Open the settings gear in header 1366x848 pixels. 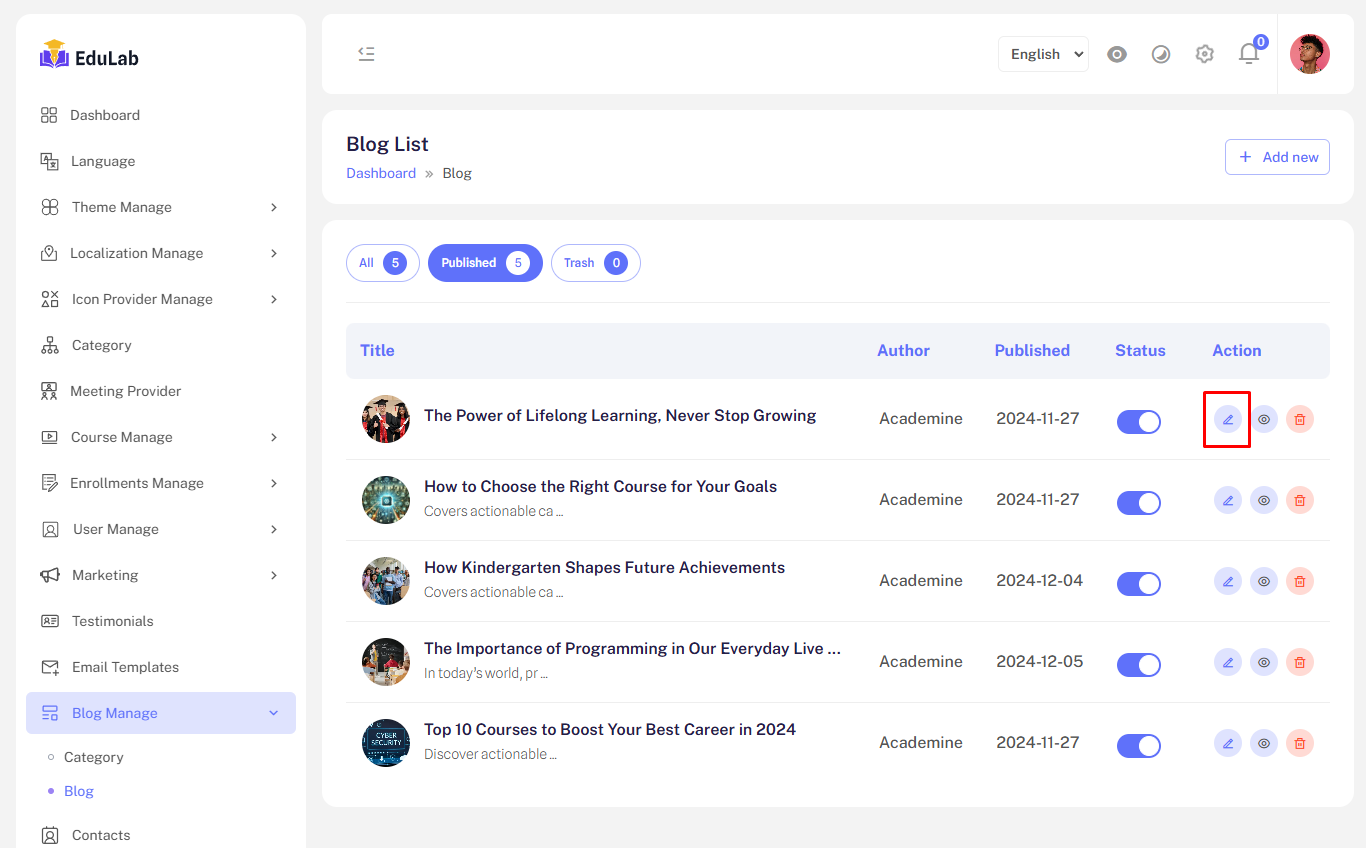(1204, 54)
